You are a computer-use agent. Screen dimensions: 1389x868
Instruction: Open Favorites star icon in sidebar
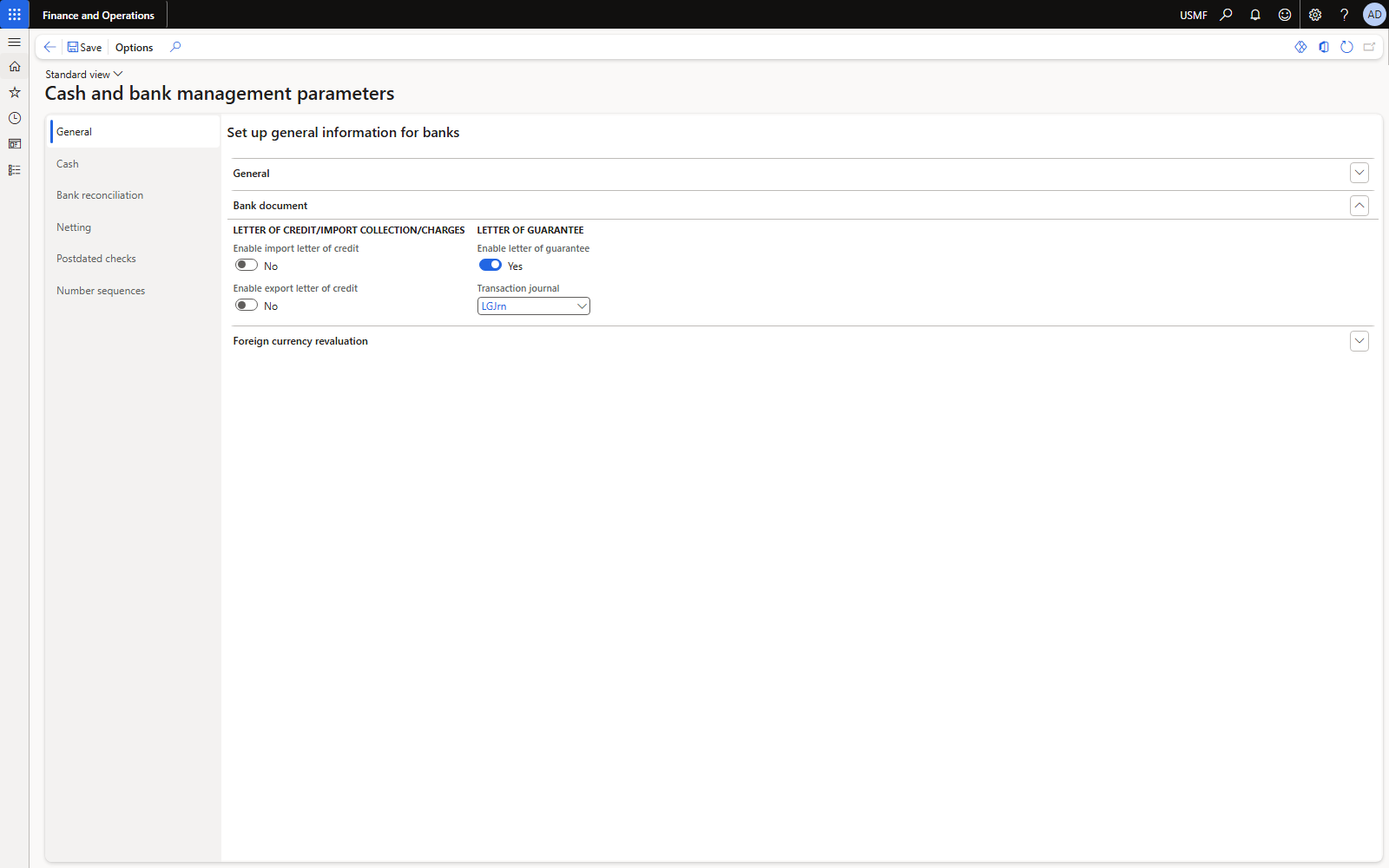click(x=14, y=92)
